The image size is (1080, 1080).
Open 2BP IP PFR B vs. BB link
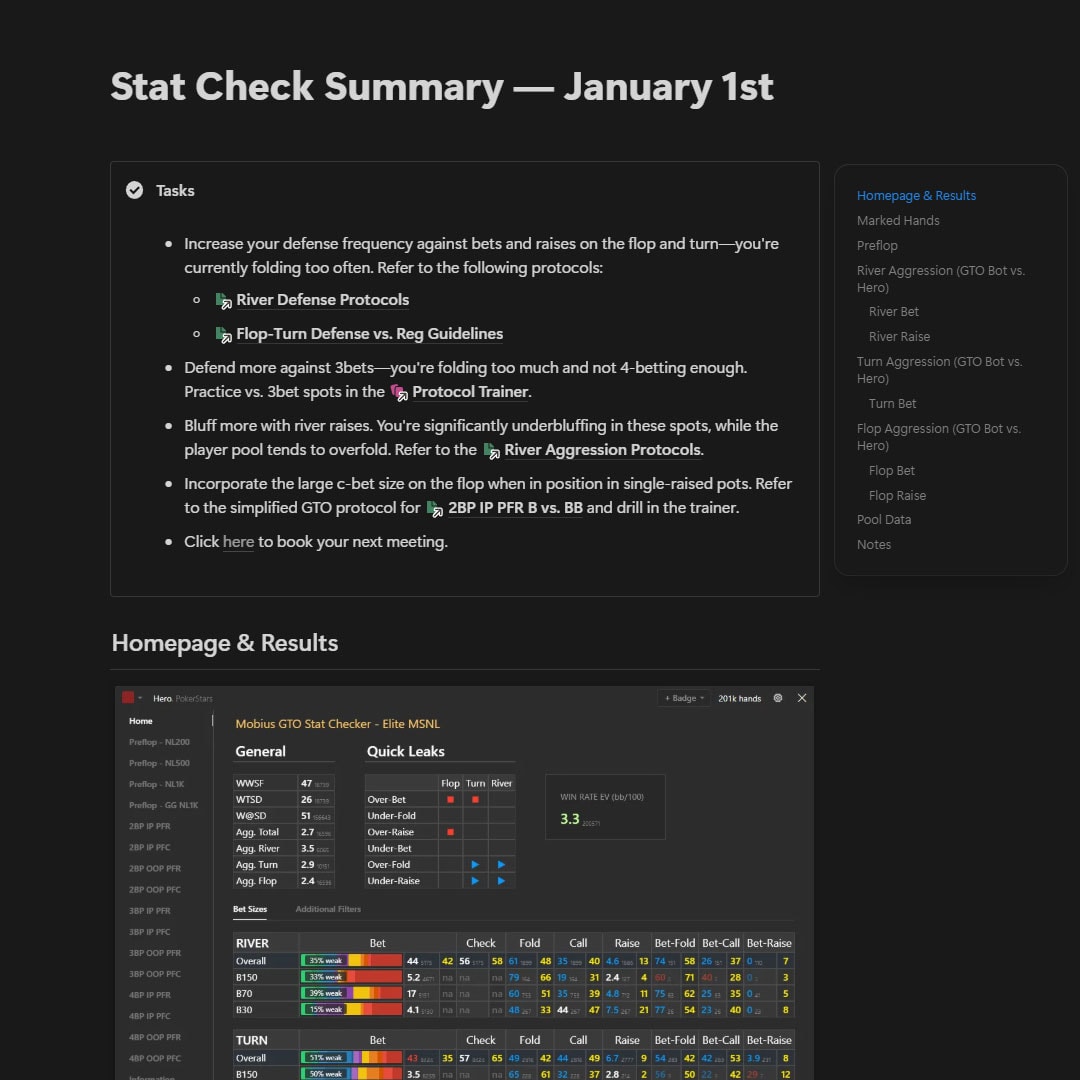click(x=515, y=508)
